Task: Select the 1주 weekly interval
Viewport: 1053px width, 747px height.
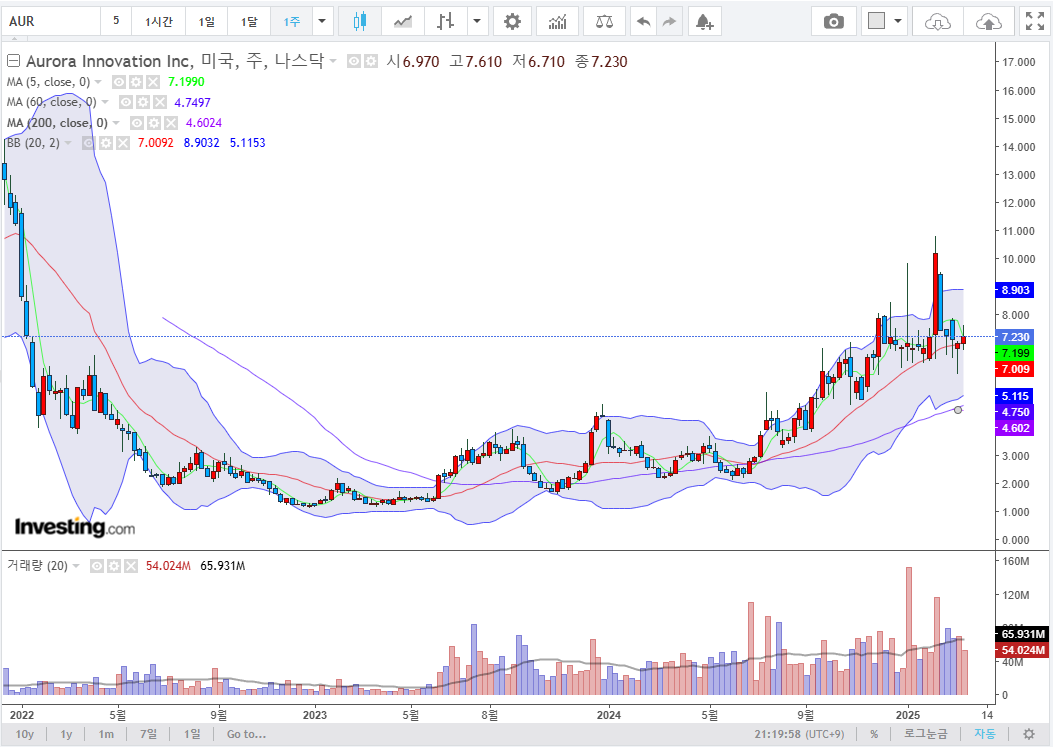Action: coord(291,21)
